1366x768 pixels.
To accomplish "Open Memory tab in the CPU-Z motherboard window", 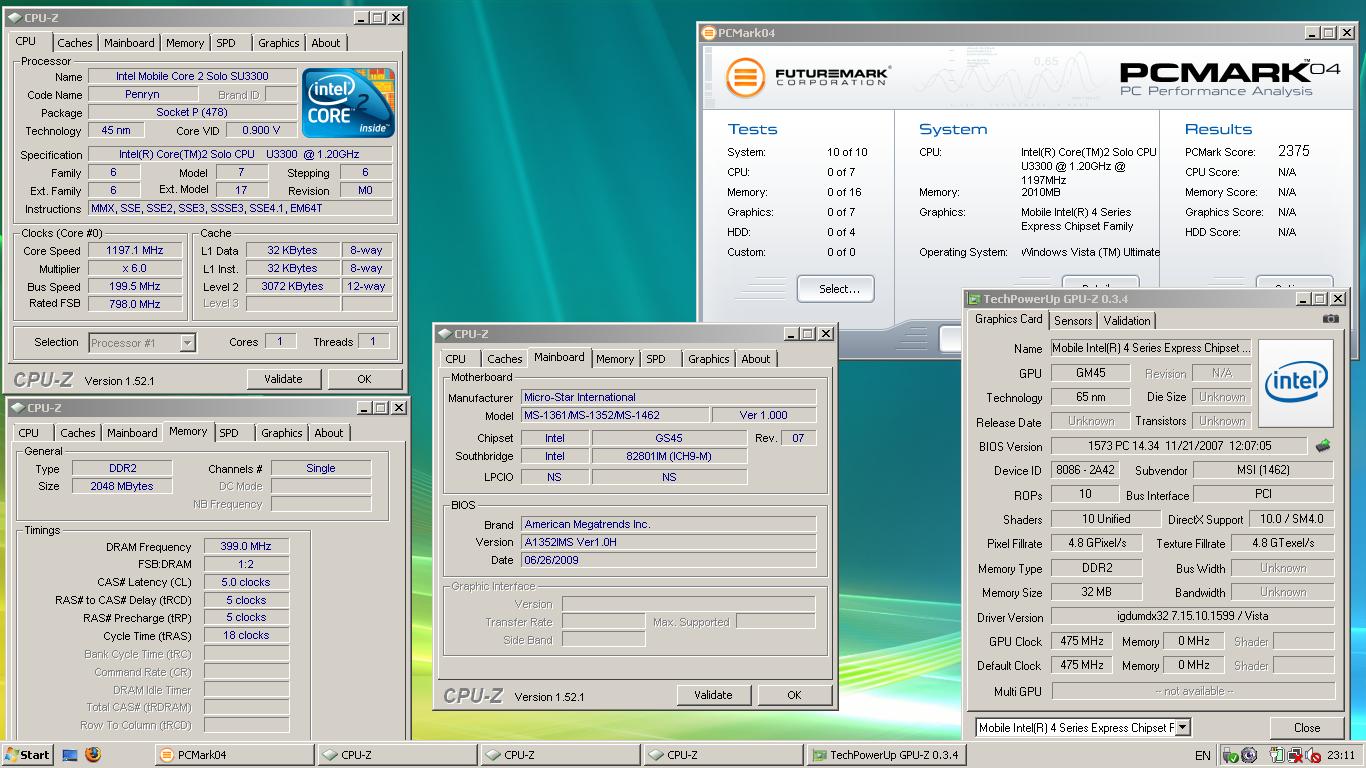I will (615, 359).
